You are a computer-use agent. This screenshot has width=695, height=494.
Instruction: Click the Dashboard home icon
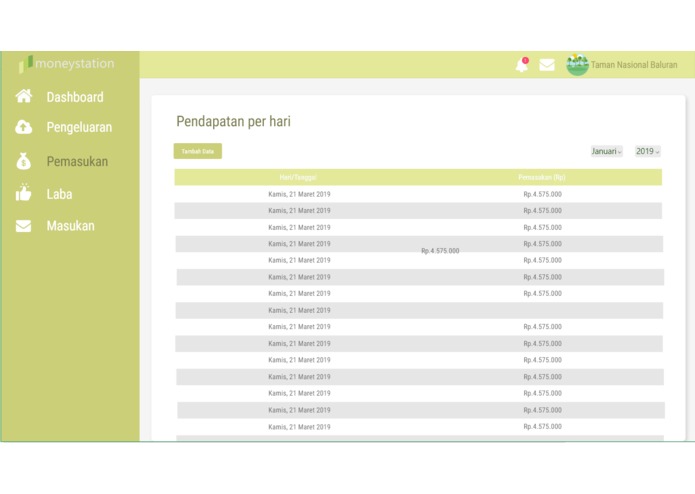23,96
